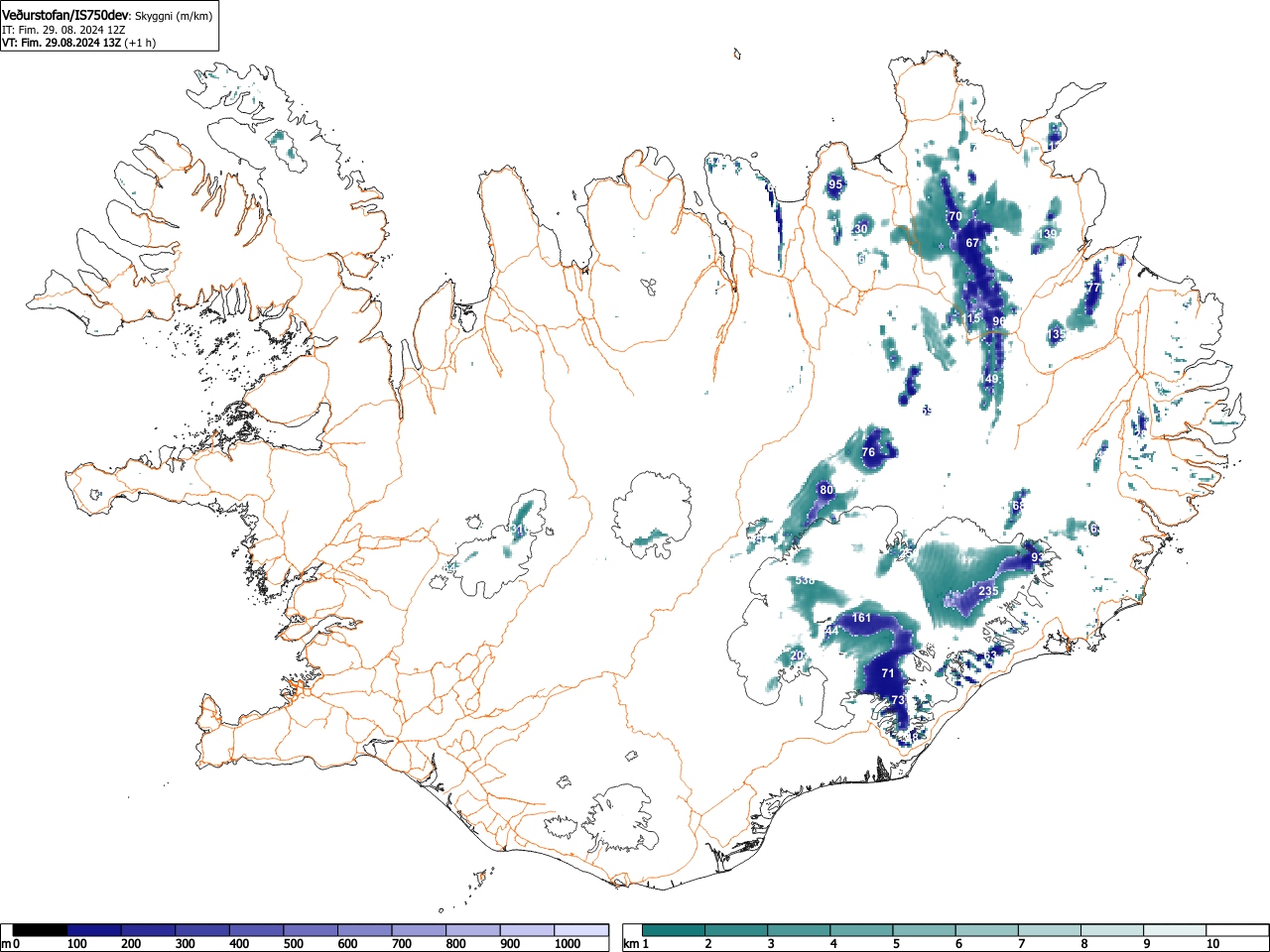Click the '538' visibility value on the map
The height and width of the screenshot is (952, 1270).
pyautogui.click(x=805, y=580)
